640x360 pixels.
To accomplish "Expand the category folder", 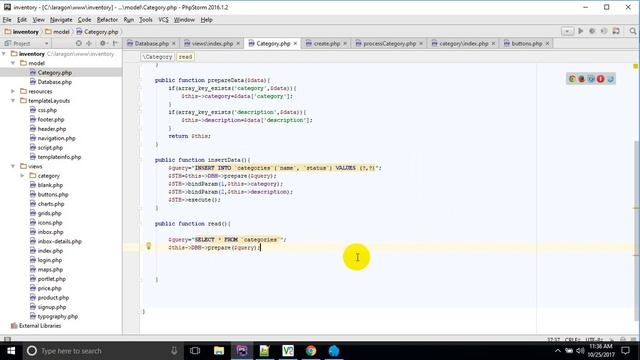I will pos(22,176).
